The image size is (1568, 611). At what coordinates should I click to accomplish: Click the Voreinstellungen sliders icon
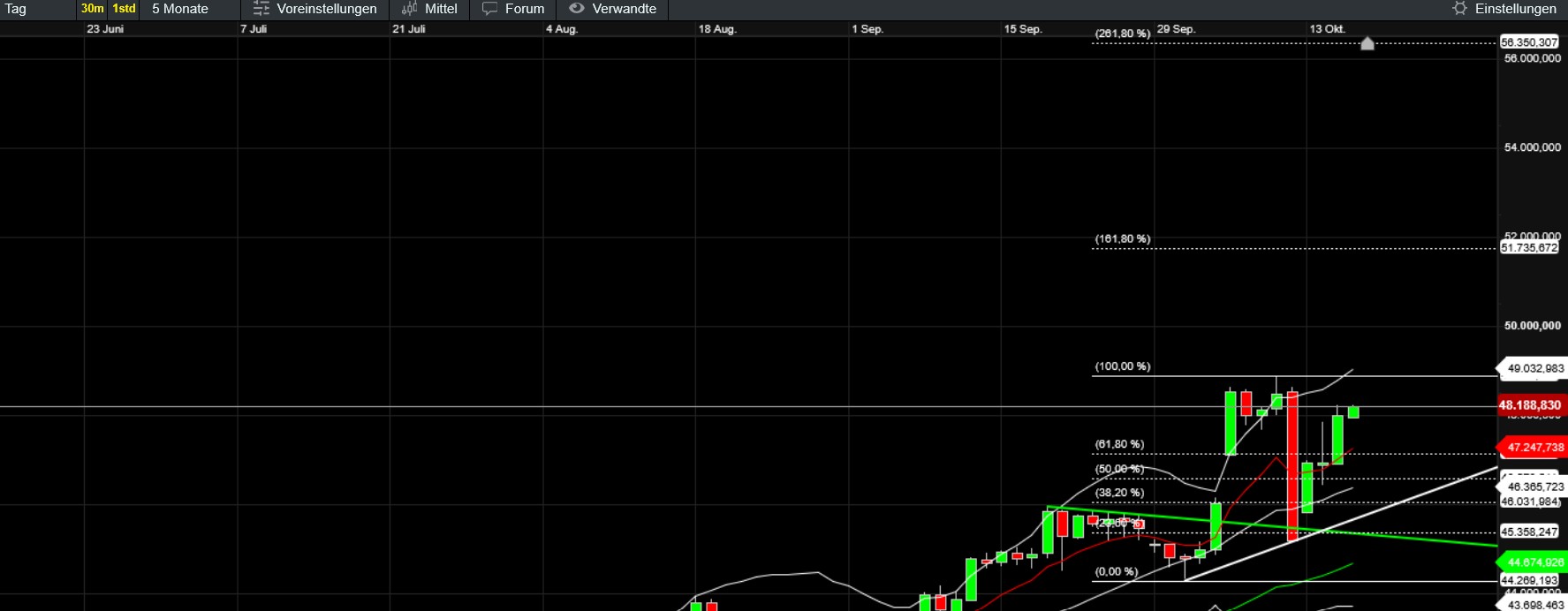click(x=261, y=9)
